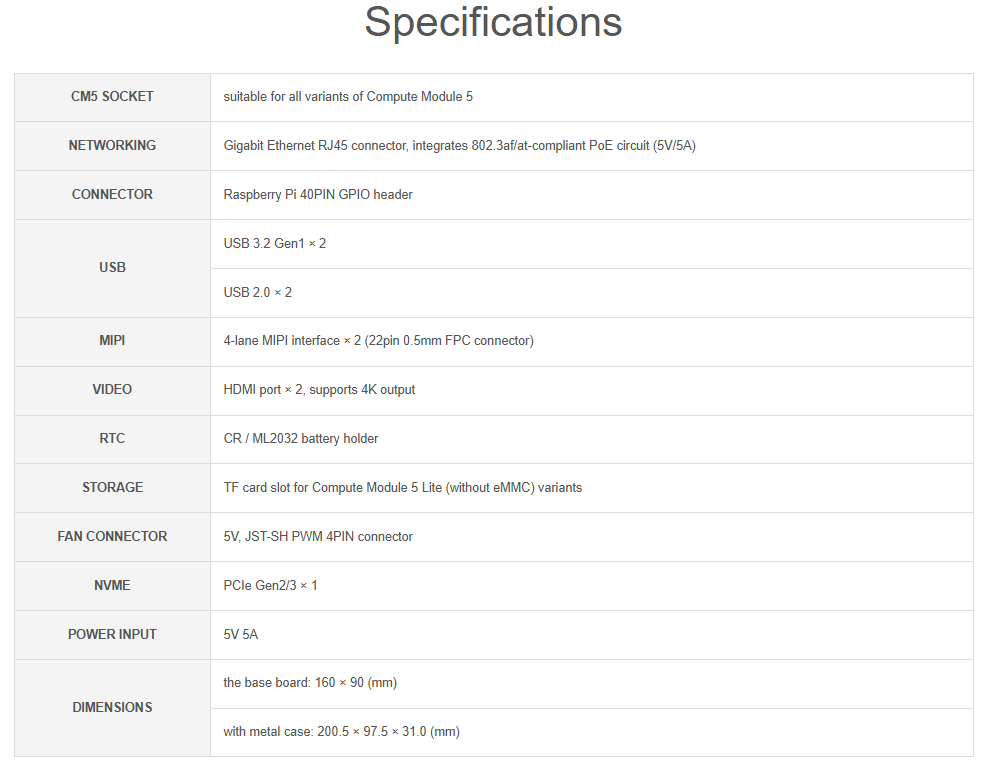Select the CM5 SOCKET row label
This screenshot has height=764, width=983.
(112, 97)
